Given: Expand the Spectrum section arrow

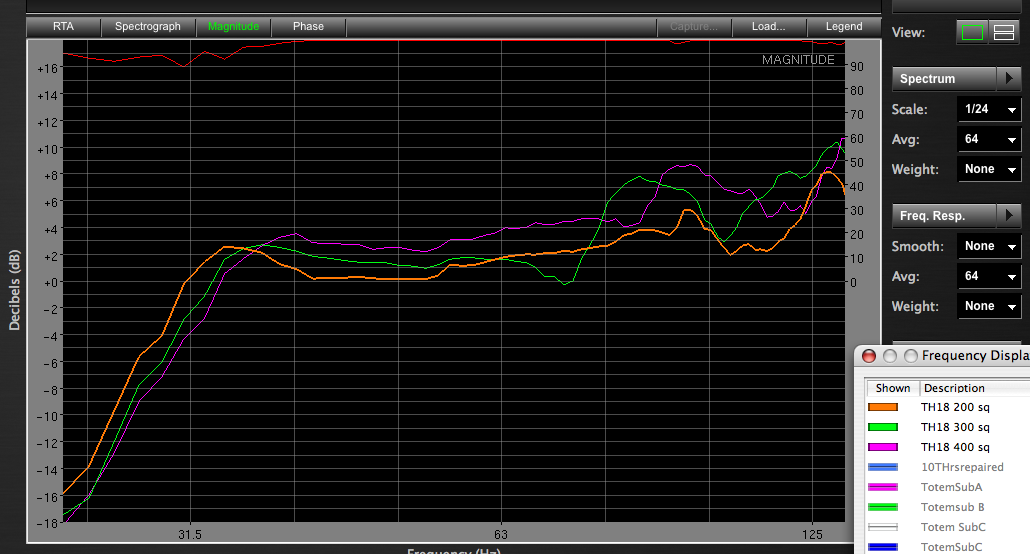Looking at the screenshot, I should pos(1009,79).
